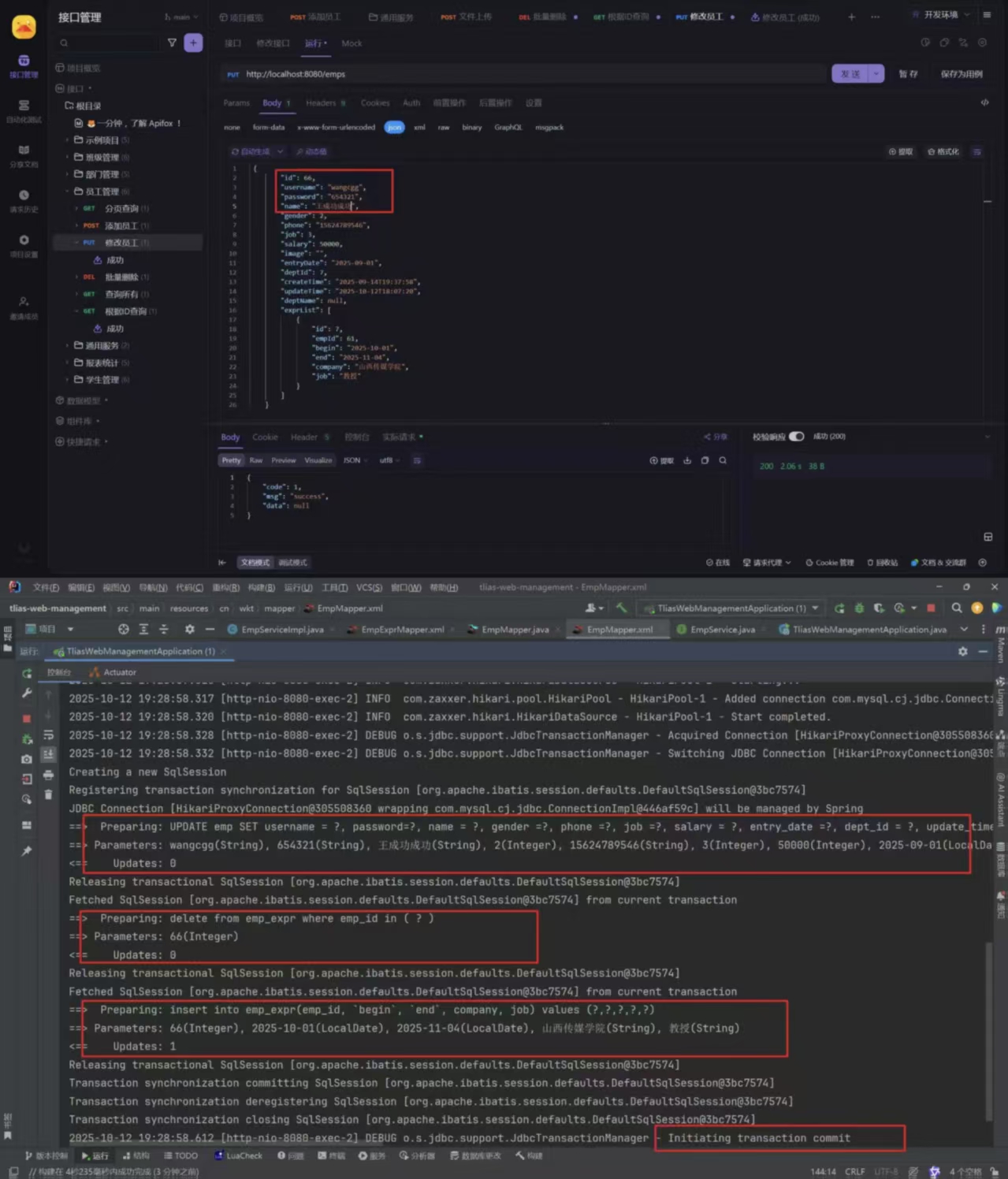Image resolution: width=1008 pixels, height=1179 pixels.
Task: Switch to the EmpServiceImpl.java editor tab
Action: 281,630
